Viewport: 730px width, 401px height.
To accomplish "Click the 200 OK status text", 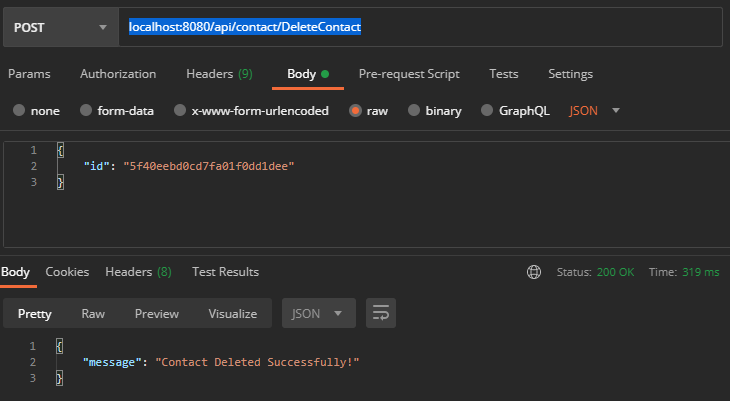I will click(x=615, y=272).
